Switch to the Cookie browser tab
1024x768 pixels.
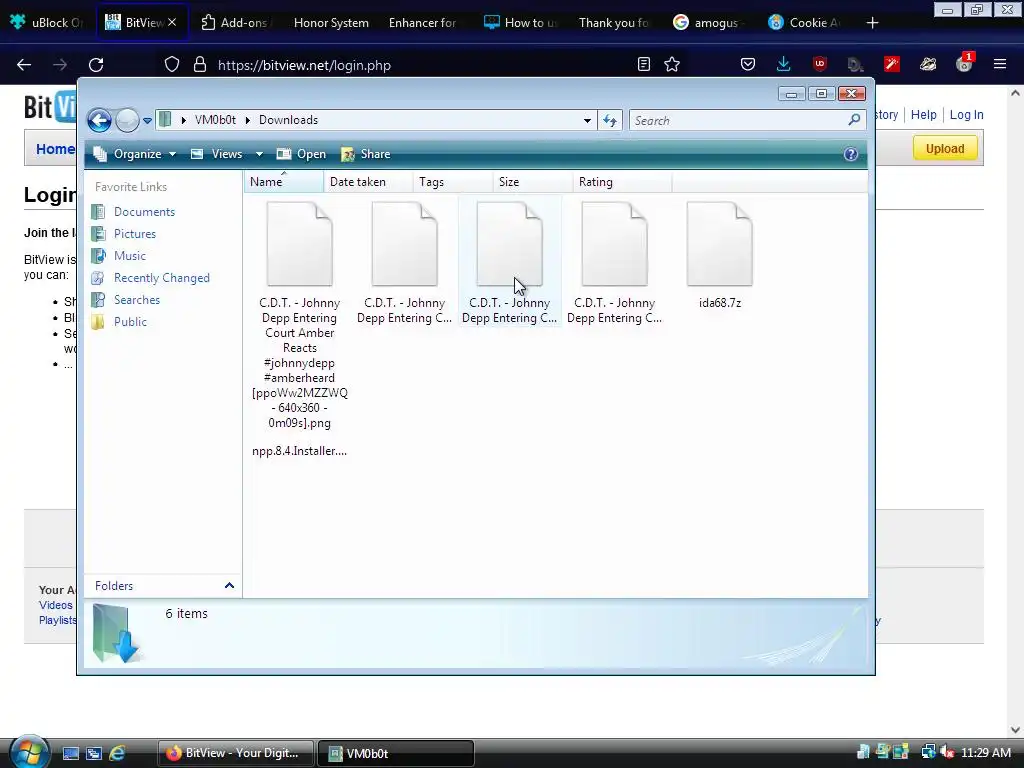805,23
